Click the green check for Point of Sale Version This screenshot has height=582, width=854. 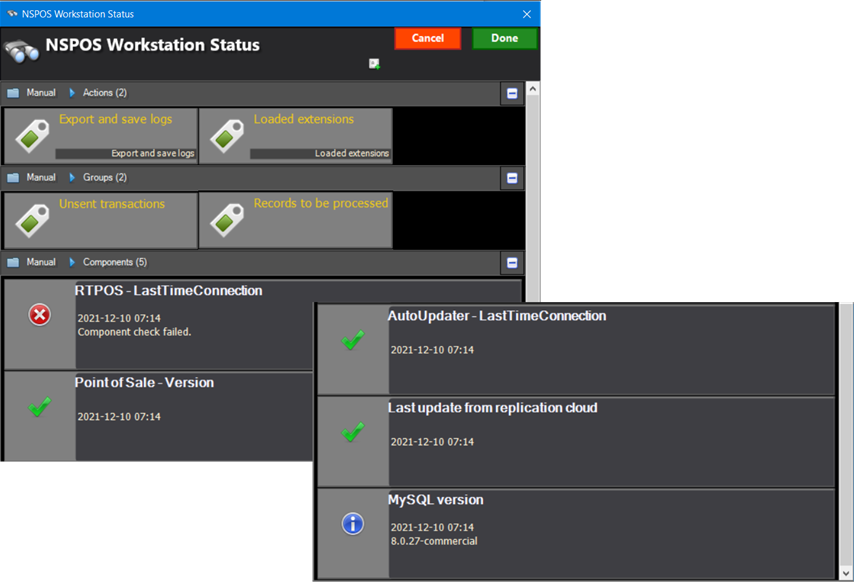point(40,406)
